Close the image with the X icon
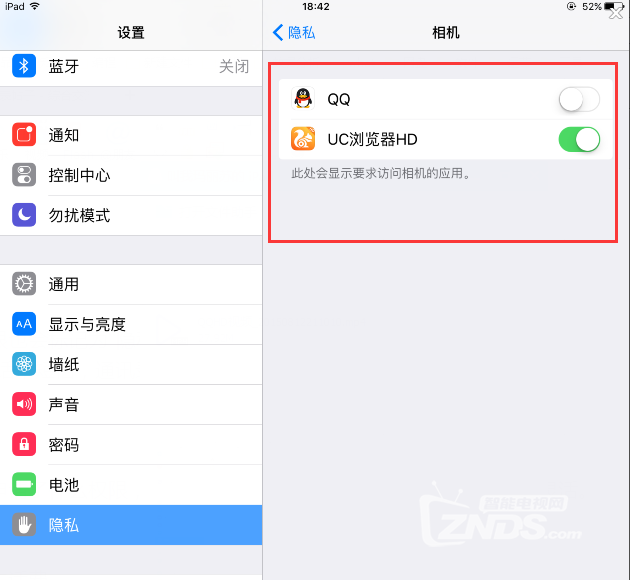The height and width of the screenshot is (580, 630). (x=616, y=12)
